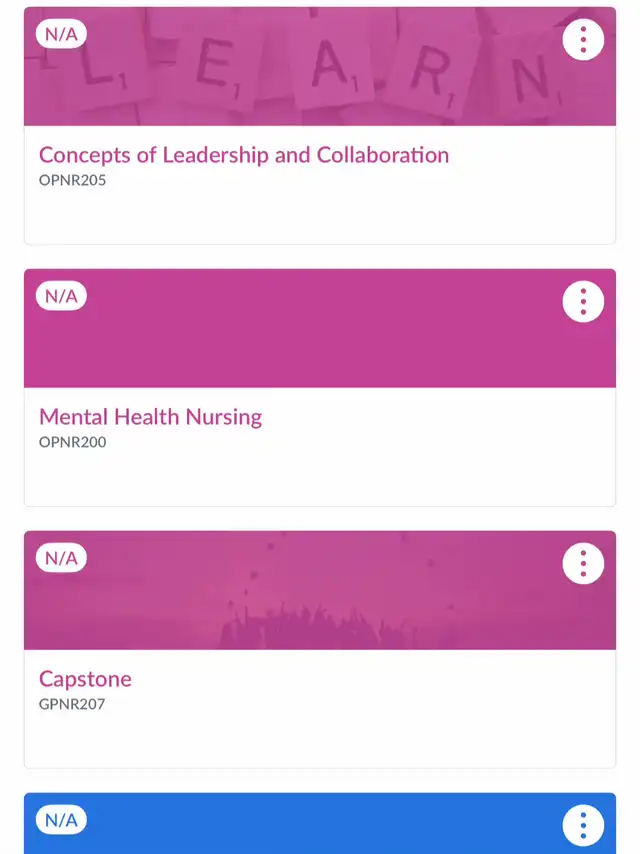Open three-dot menu on Capstone card

tap(583, 564)
